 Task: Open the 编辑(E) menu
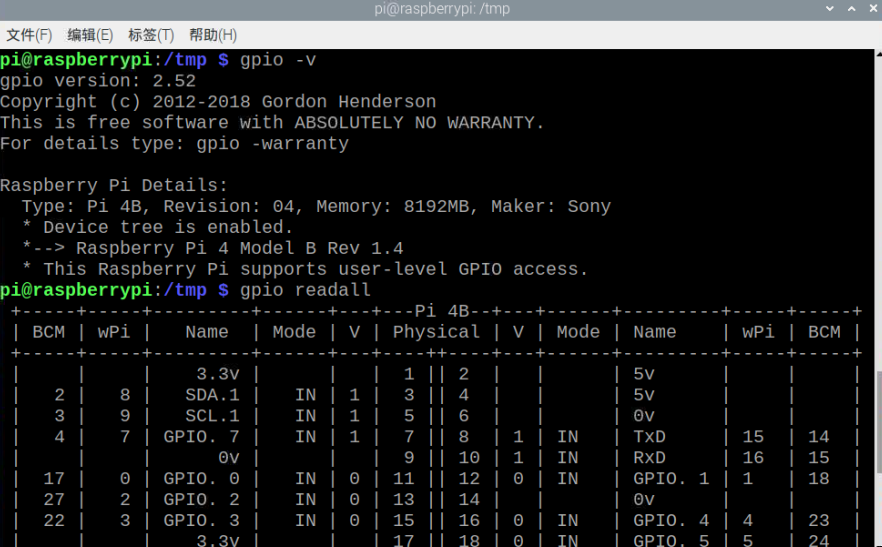tap(90, 35)
